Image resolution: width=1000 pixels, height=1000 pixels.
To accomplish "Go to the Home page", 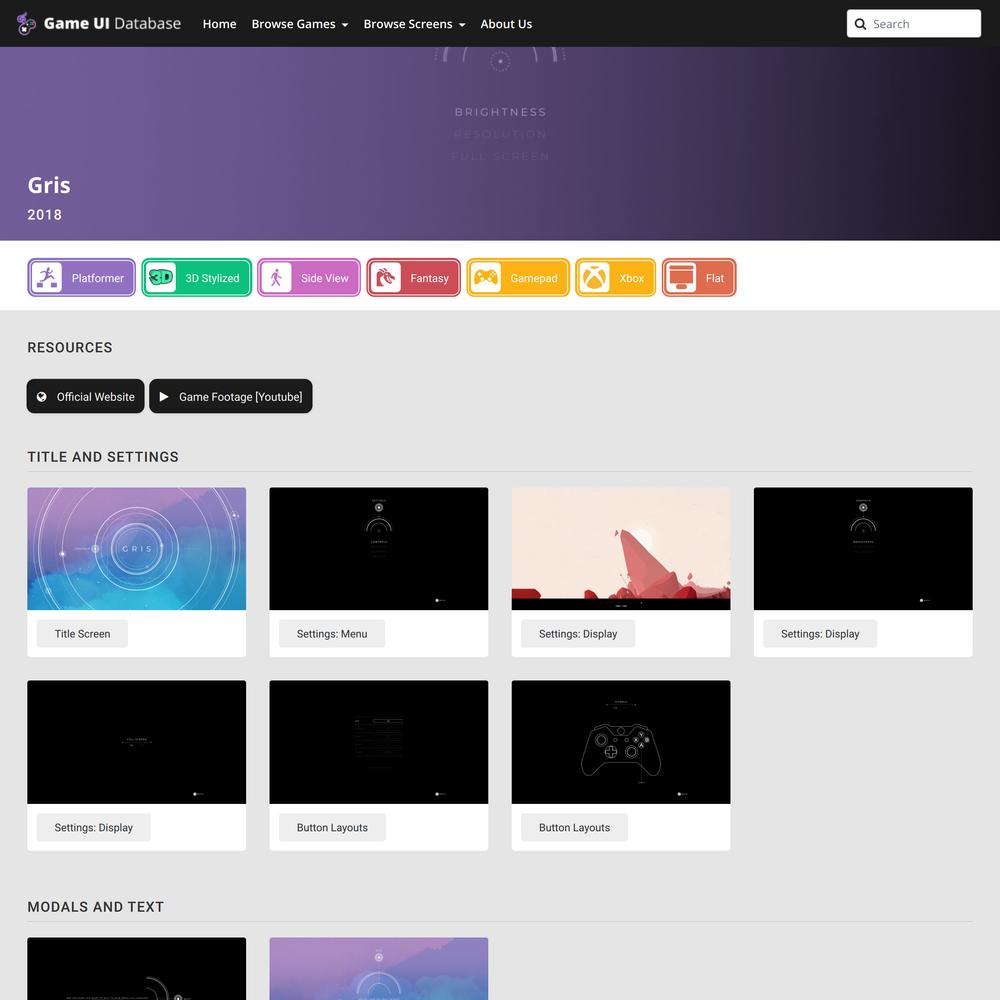I will [219, 24].
